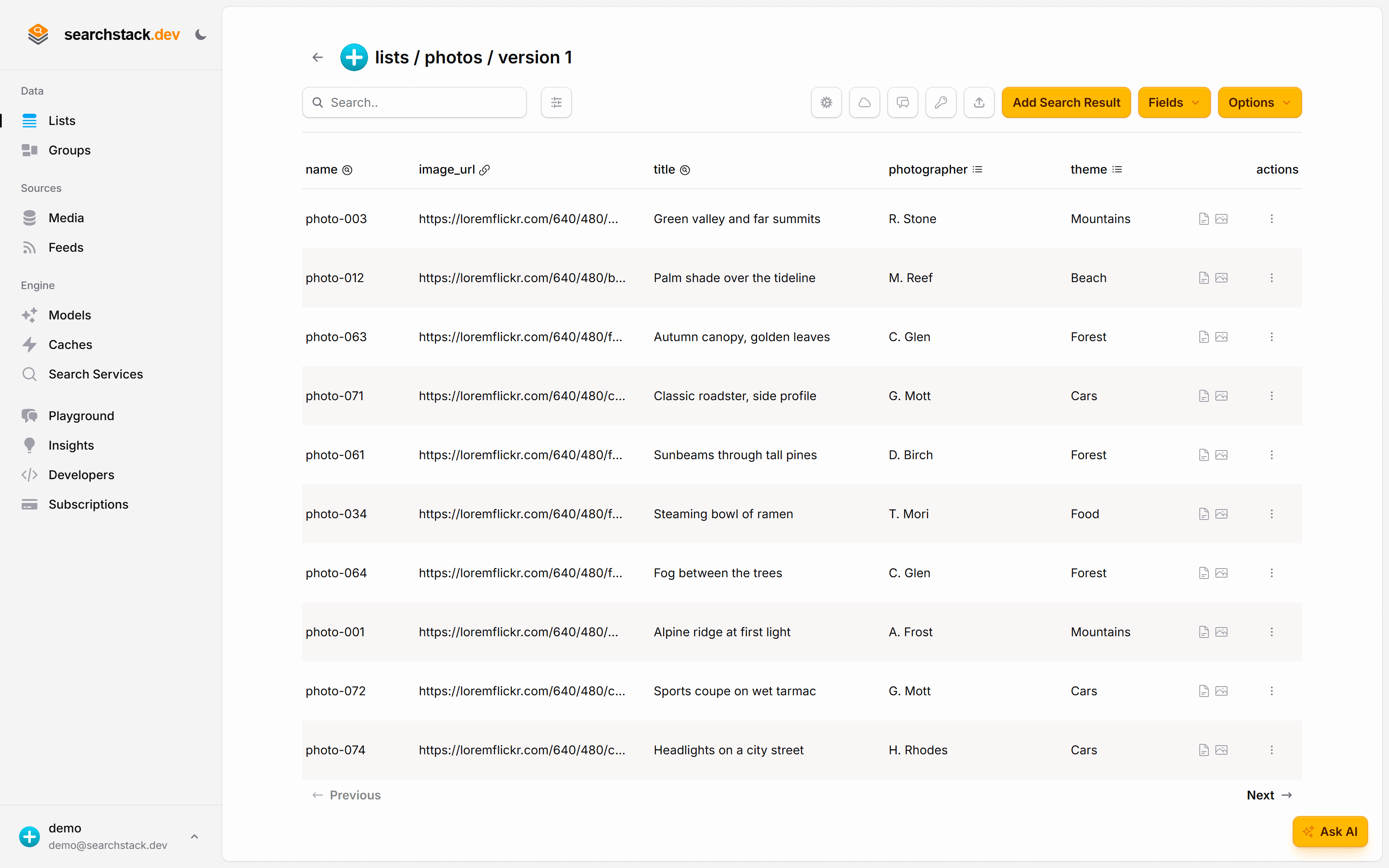Screen dimensions: 1389x868
Task: Open the three-dot menu for photo-063
Action: pyautogui.click(x=1271, y=337)
